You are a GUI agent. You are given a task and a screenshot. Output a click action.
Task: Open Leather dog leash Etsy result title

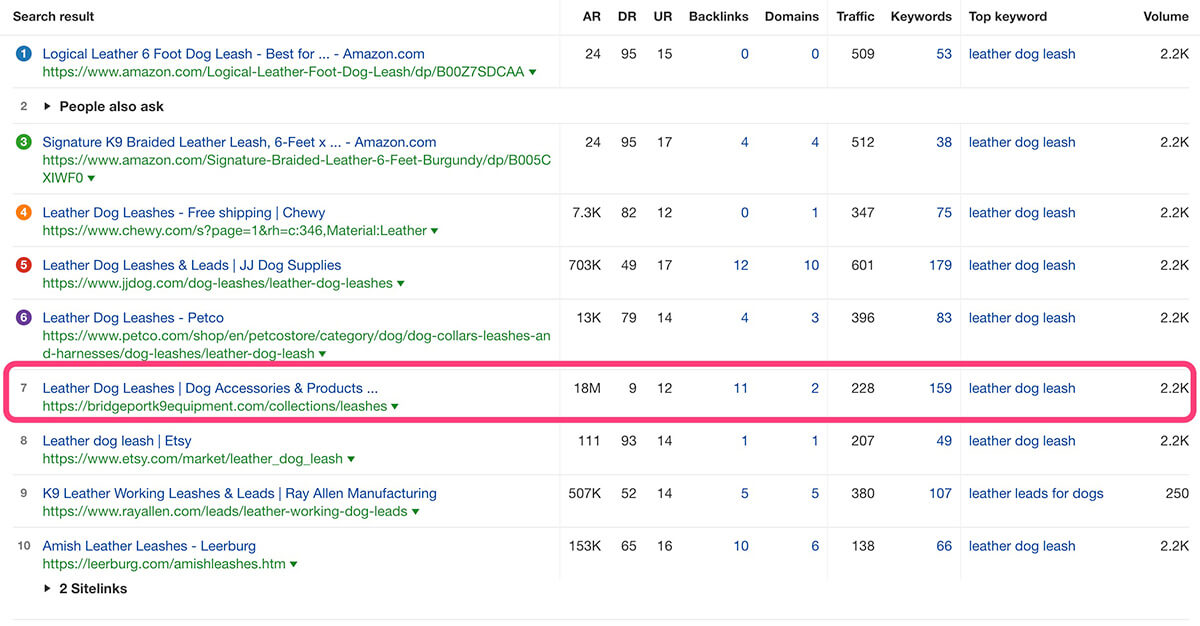(117, 441)
